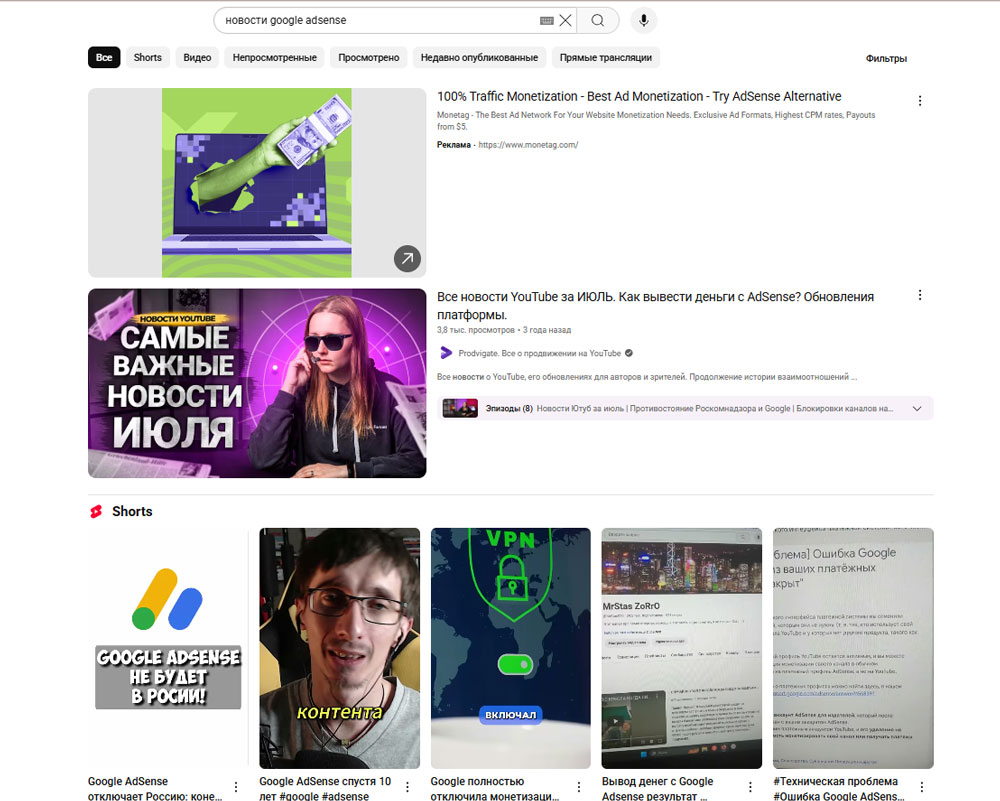Select the Непросмотренные filter chip
The width and height of the screenshot is (1000, 801).
click(x=274, y=57)
